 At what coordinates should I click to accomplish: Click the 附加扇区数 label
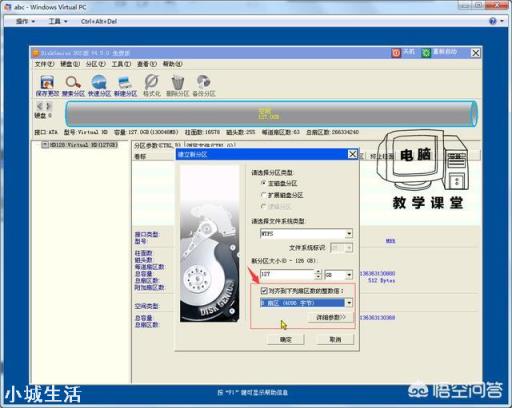coord(149,287)
